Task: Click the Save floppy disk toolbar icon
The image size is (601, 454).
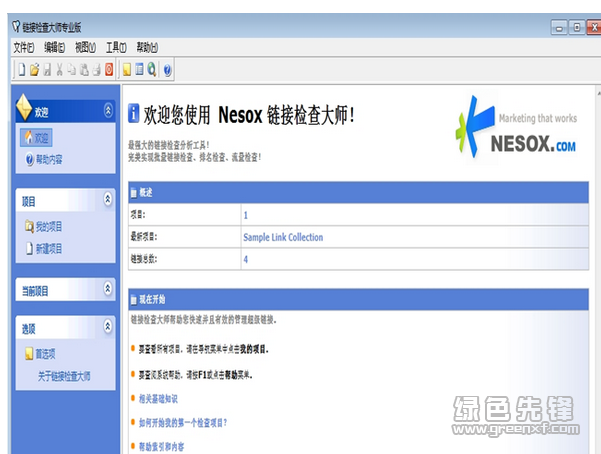Action: 47,69
